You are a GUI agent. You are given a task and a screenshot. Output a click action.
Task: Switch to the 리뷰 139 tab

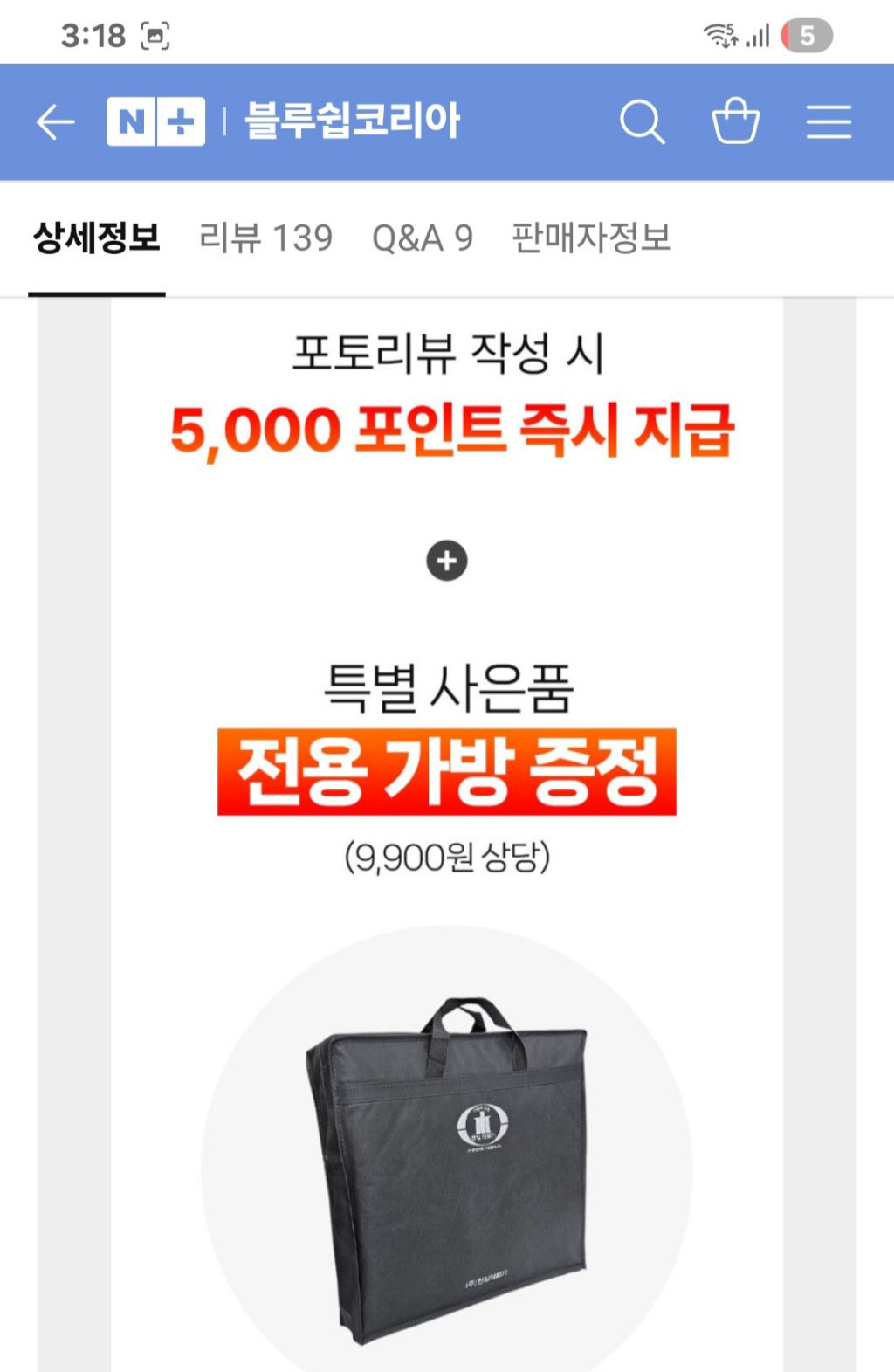tap(266, 238)
